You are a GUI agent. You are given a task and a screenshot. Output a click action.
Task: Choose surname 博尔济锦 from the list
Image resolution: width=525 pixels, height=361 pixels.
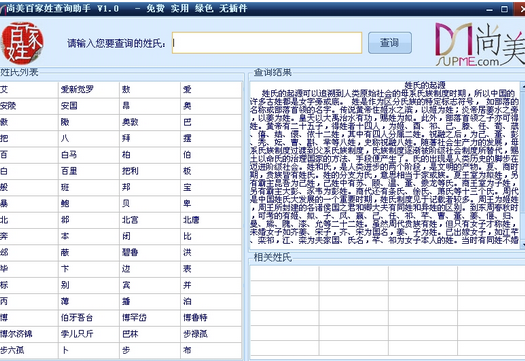[16, 334]
